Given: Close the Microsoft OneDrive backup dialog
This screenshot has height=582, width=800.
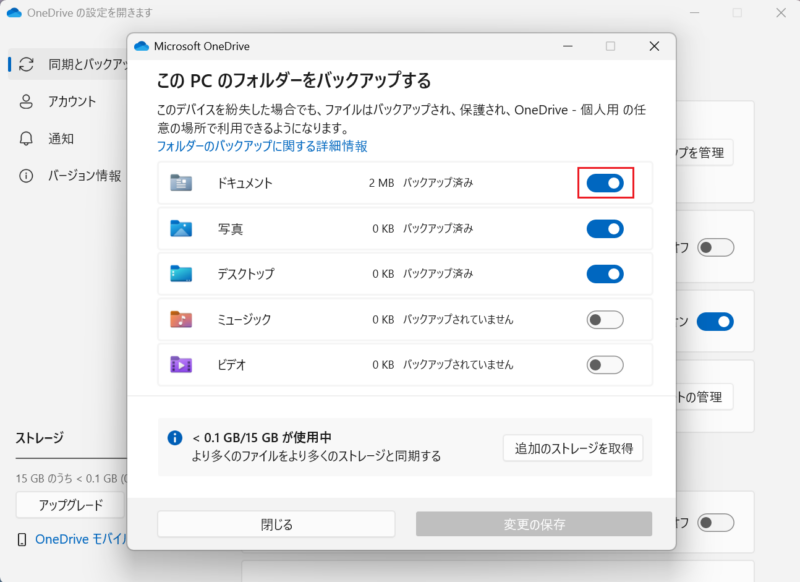Looking at the screenshot, I should pos(654,46).
